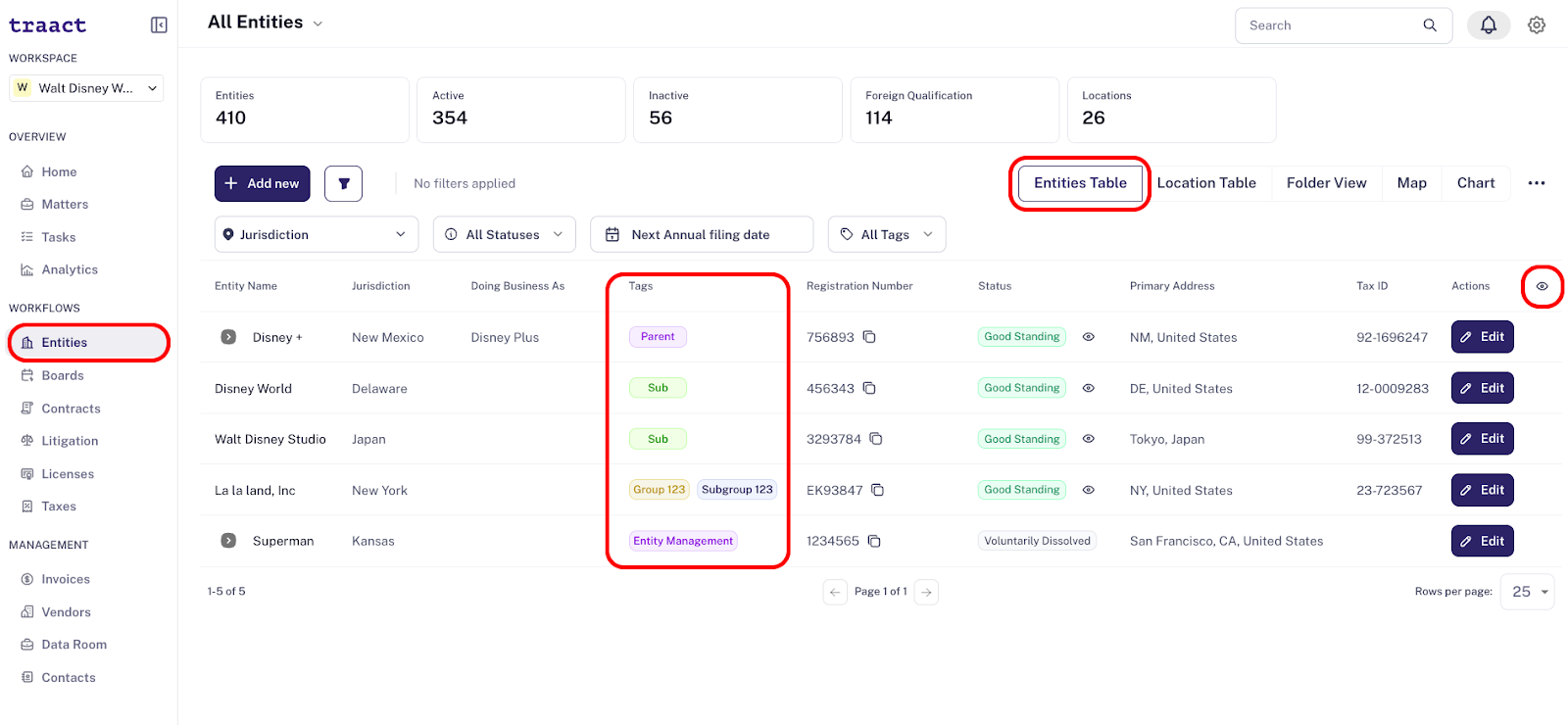Image resolution: width=1568 pixels, height=725 pixels.
Task: Edit the Superman entity
Action: 1482,541
